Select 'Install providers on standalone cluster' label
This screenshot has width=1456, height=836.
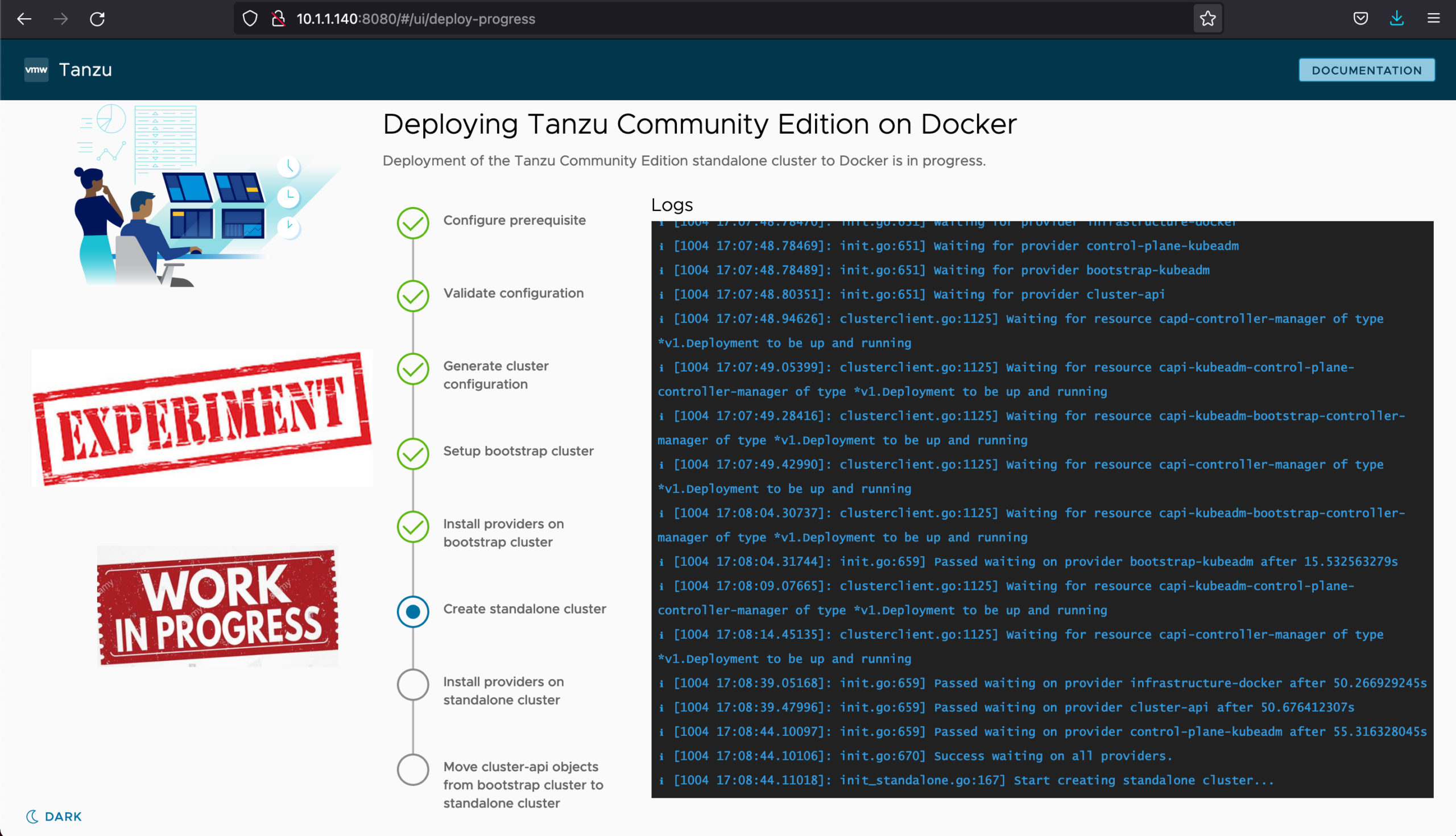coord(503,691)
